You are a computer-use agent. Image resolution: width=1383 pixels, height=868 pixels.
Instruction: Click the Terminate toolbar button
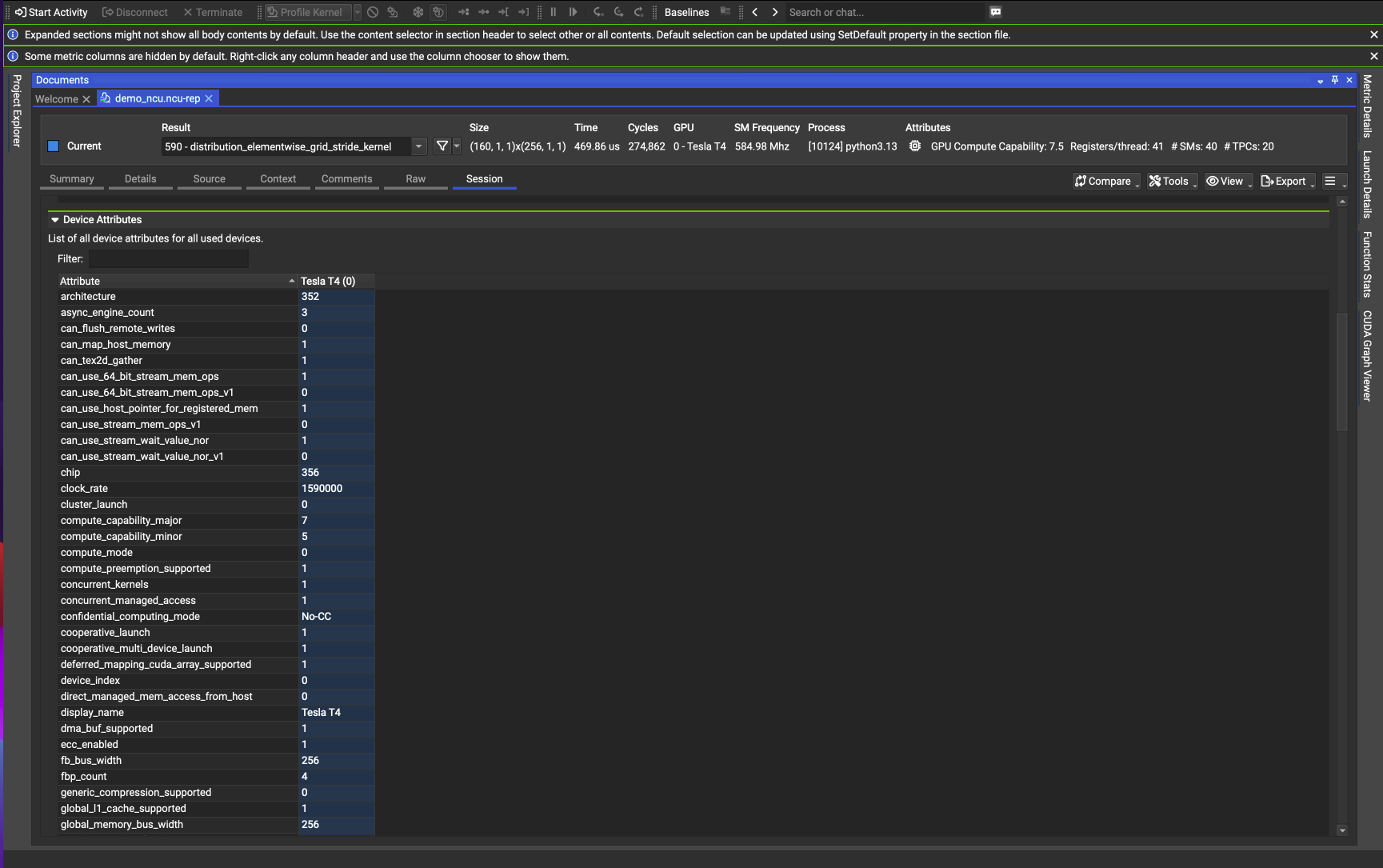(213, 12)
